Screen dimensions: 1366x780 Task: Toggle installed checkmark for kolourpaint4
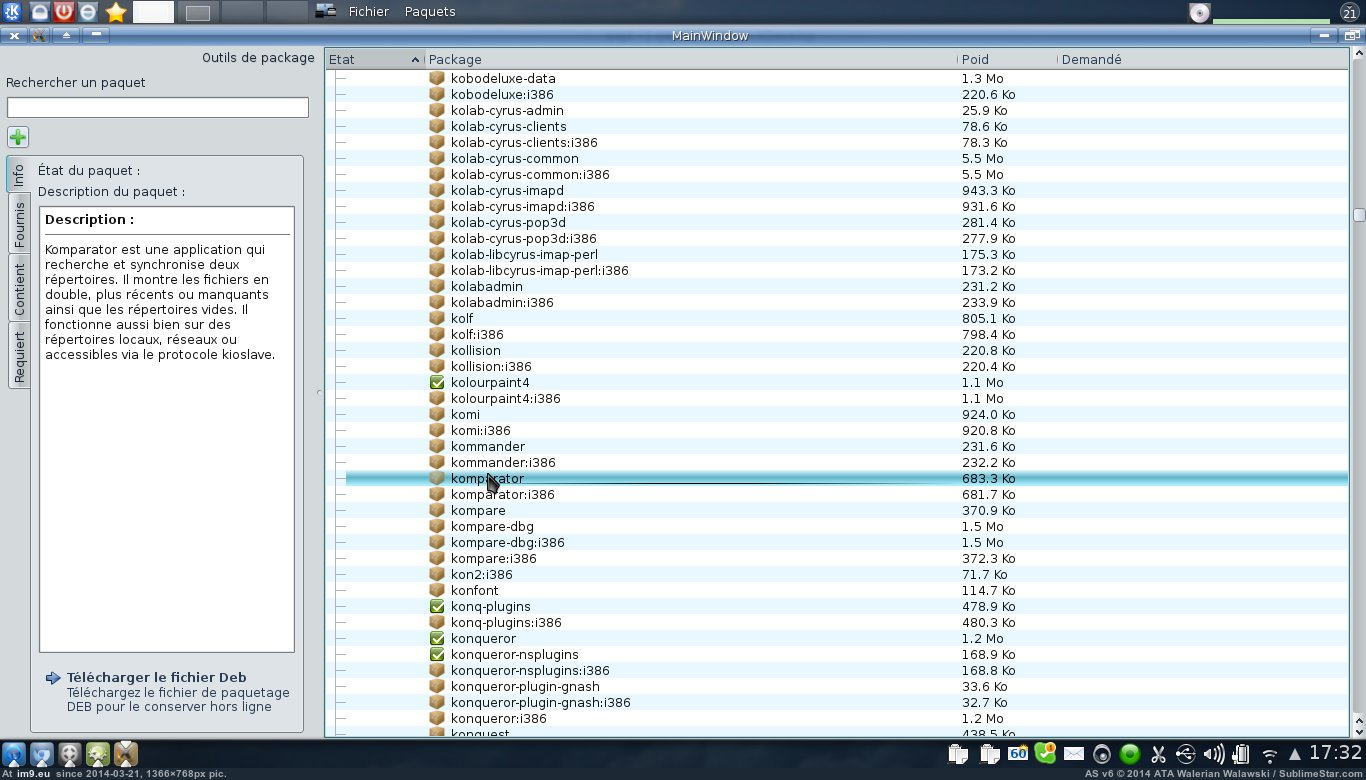(x=437, y=382)
